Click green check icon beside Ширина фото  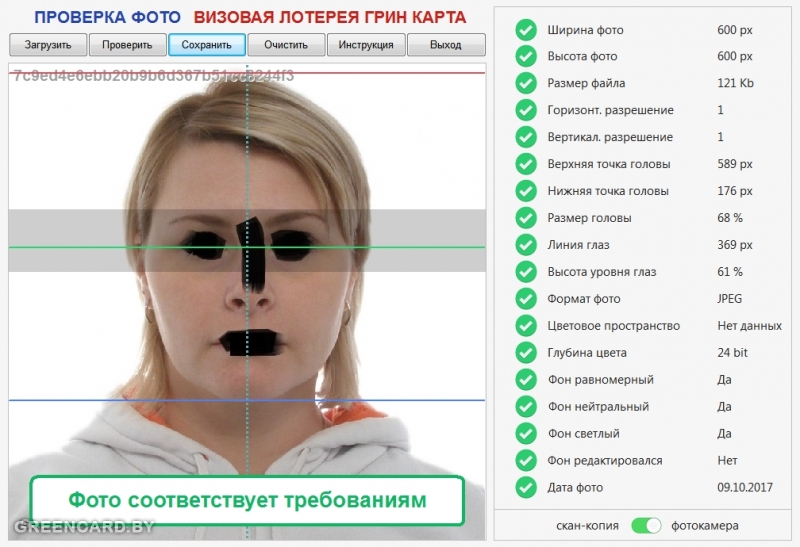click(526, 30)
